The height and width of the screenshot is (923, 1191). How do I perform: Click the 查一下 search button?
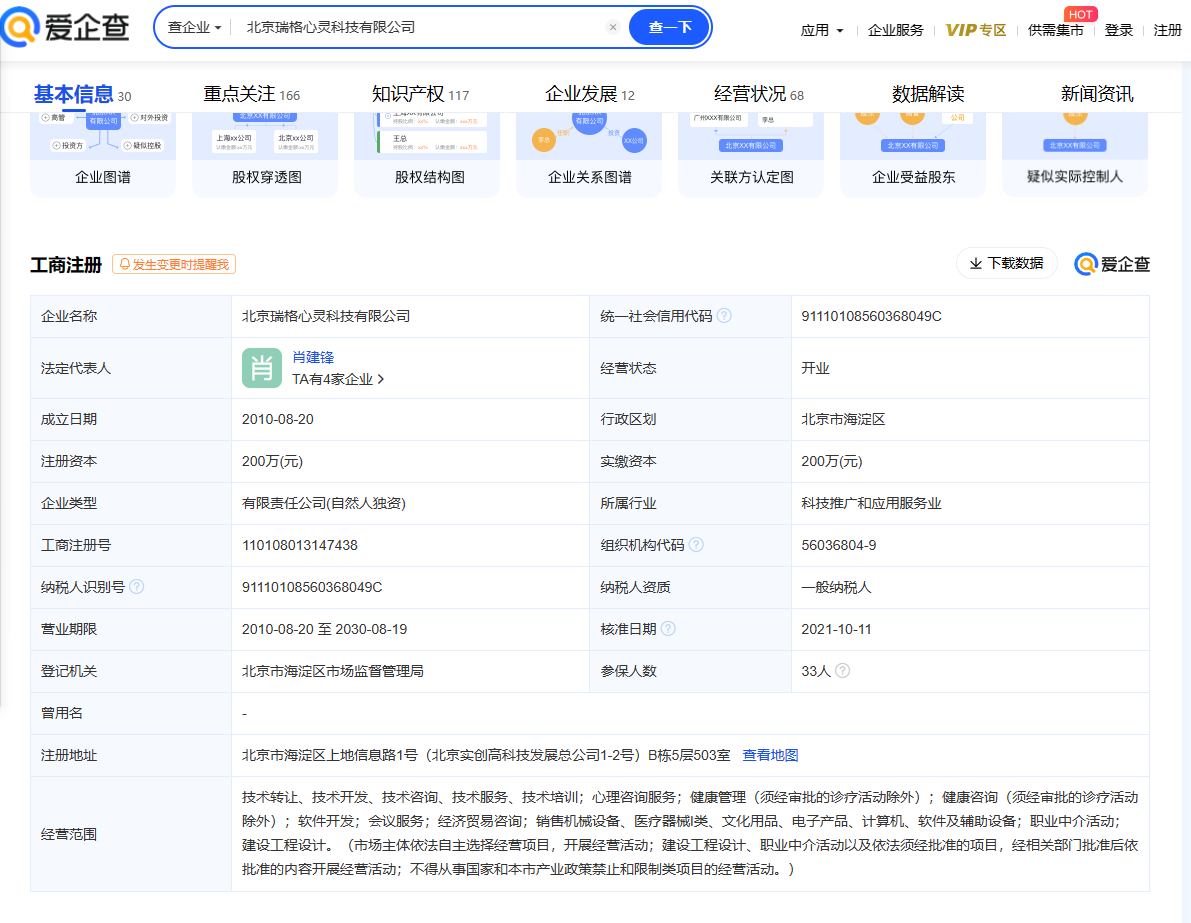click(669, 27)
